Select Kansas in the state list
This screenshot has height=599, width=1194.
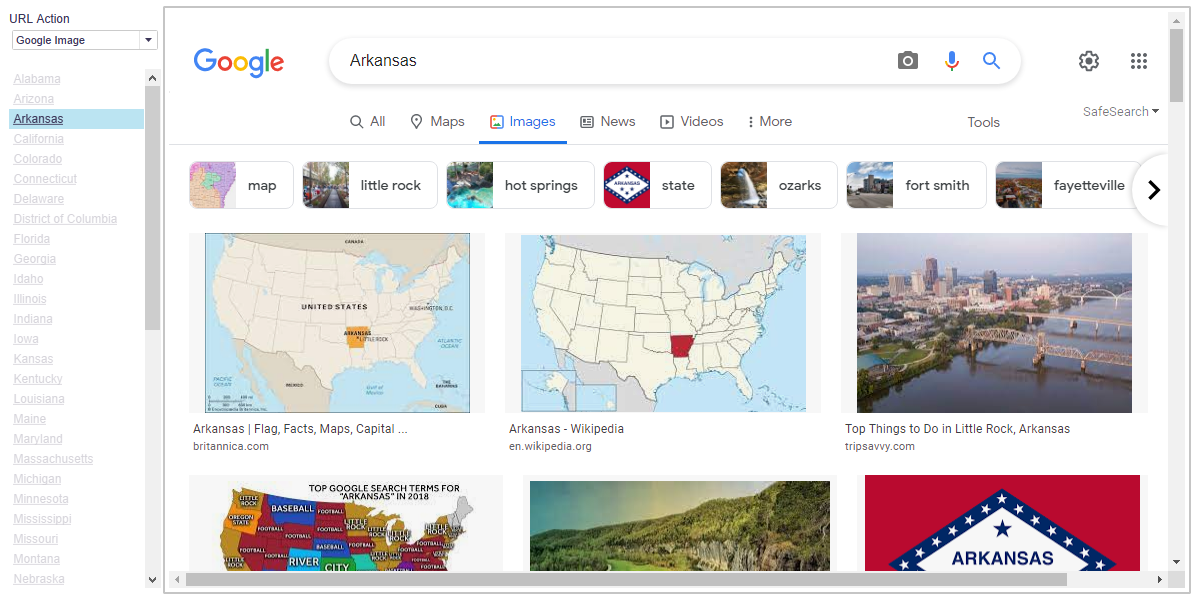tap(33, 359)
